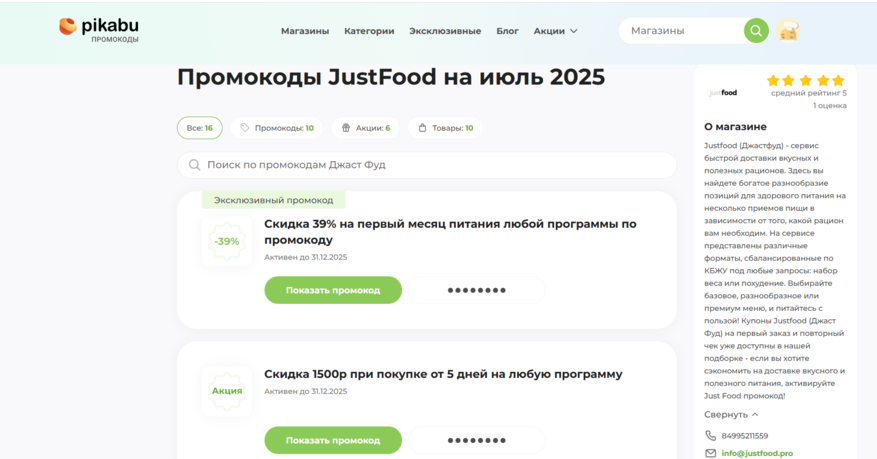The height and width of the screenshot is (459, 877).
Task: Open the info@justfood.pro email link
Action: tap(757, 453)
